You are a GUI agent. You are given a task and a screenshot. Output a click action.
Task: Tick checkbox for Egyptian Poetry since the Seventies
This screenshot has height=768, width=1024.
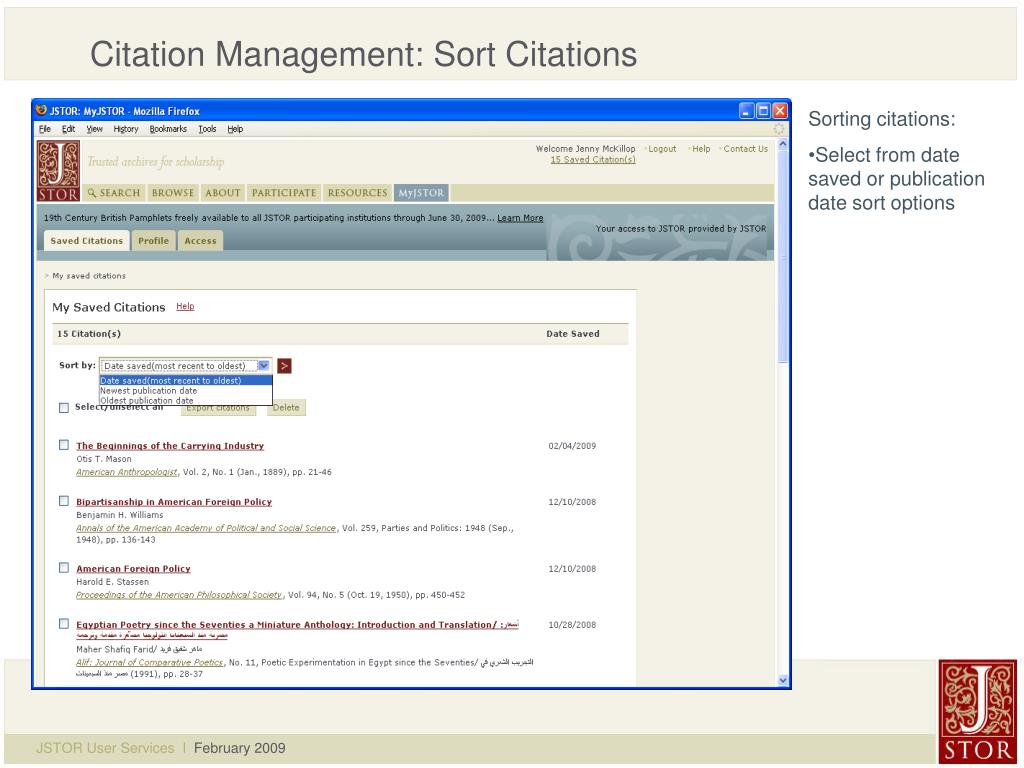coord(64,624)
